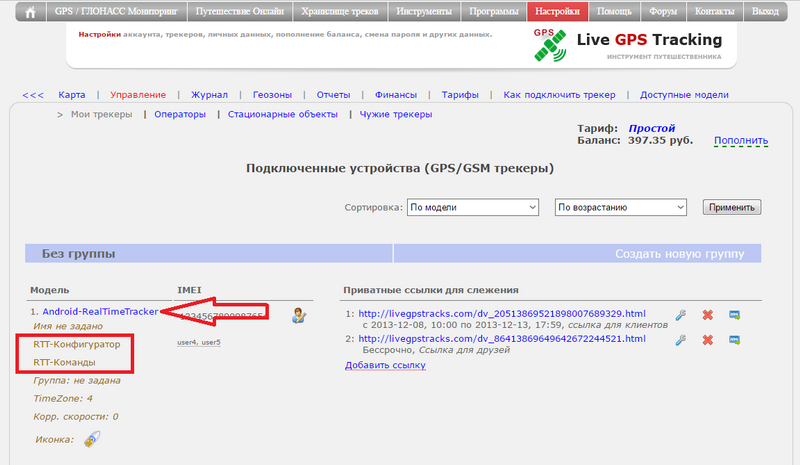800x465 pixels.
Task: Click 'Добавить ссылку' link
Action: [385, 365]
